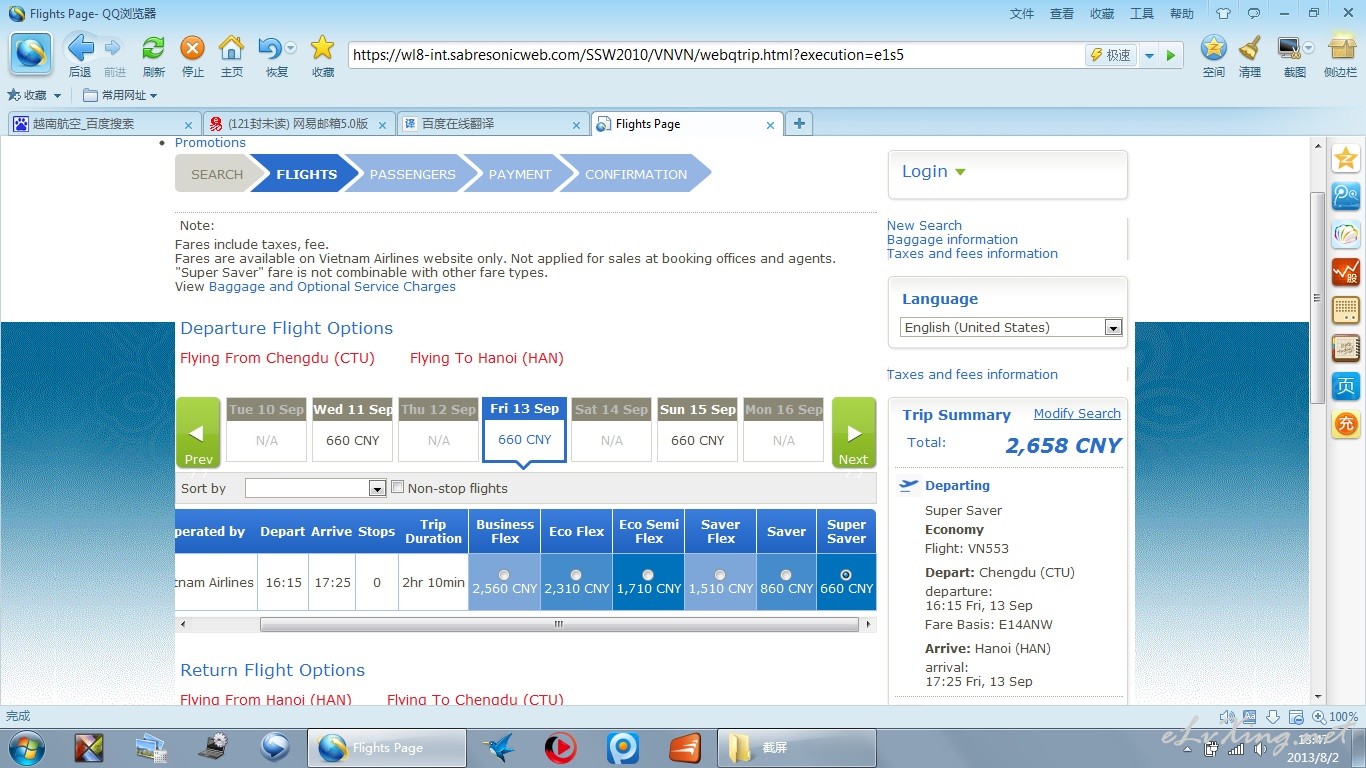
Task: Open the Sort by dropdown
Action: [315, 488]
